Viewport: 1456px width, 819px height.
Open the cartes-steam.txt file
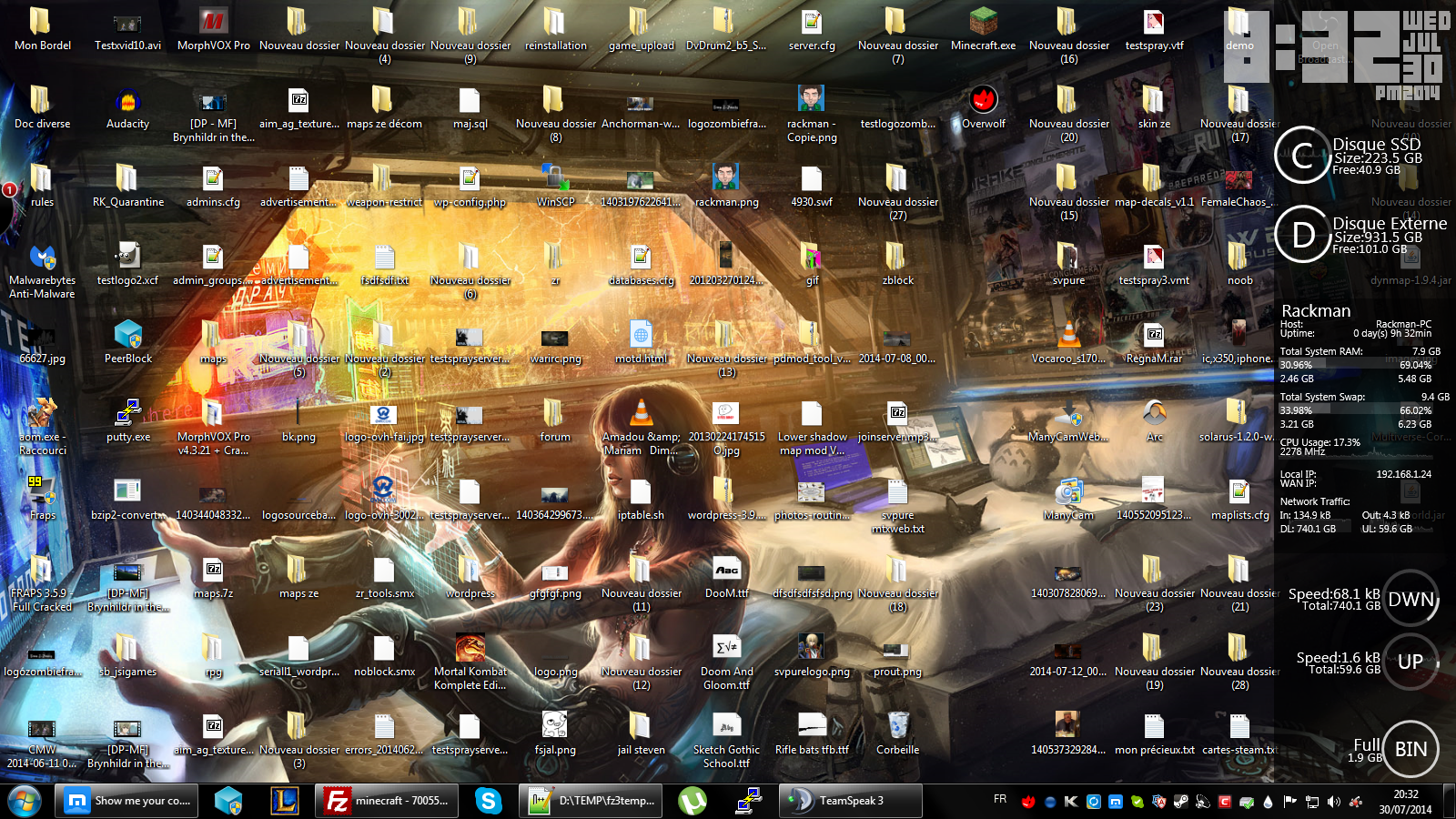(1239, 734)
